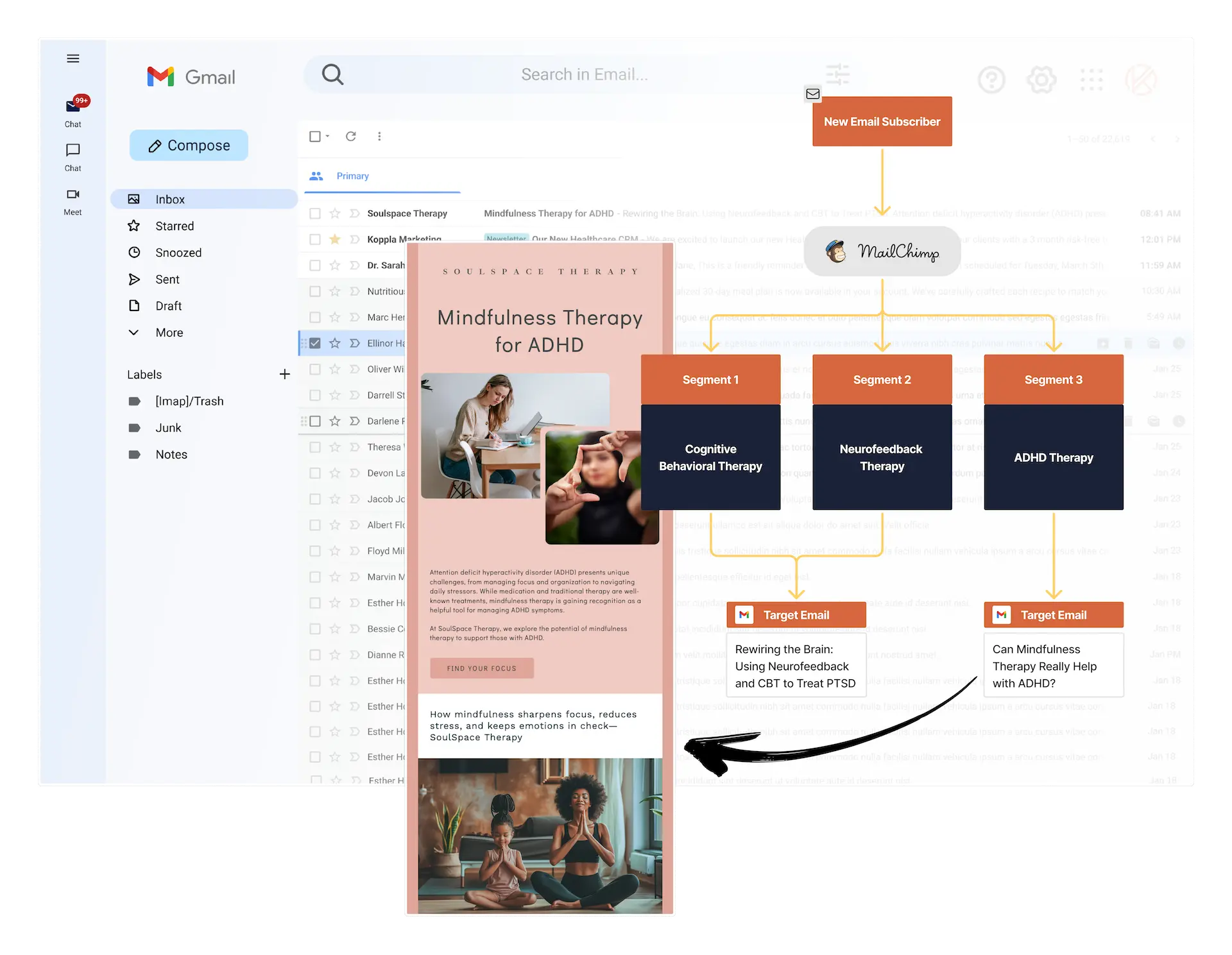Star the Ellinor email
This screenshot has height=955, width=1232.
point(335,343)
